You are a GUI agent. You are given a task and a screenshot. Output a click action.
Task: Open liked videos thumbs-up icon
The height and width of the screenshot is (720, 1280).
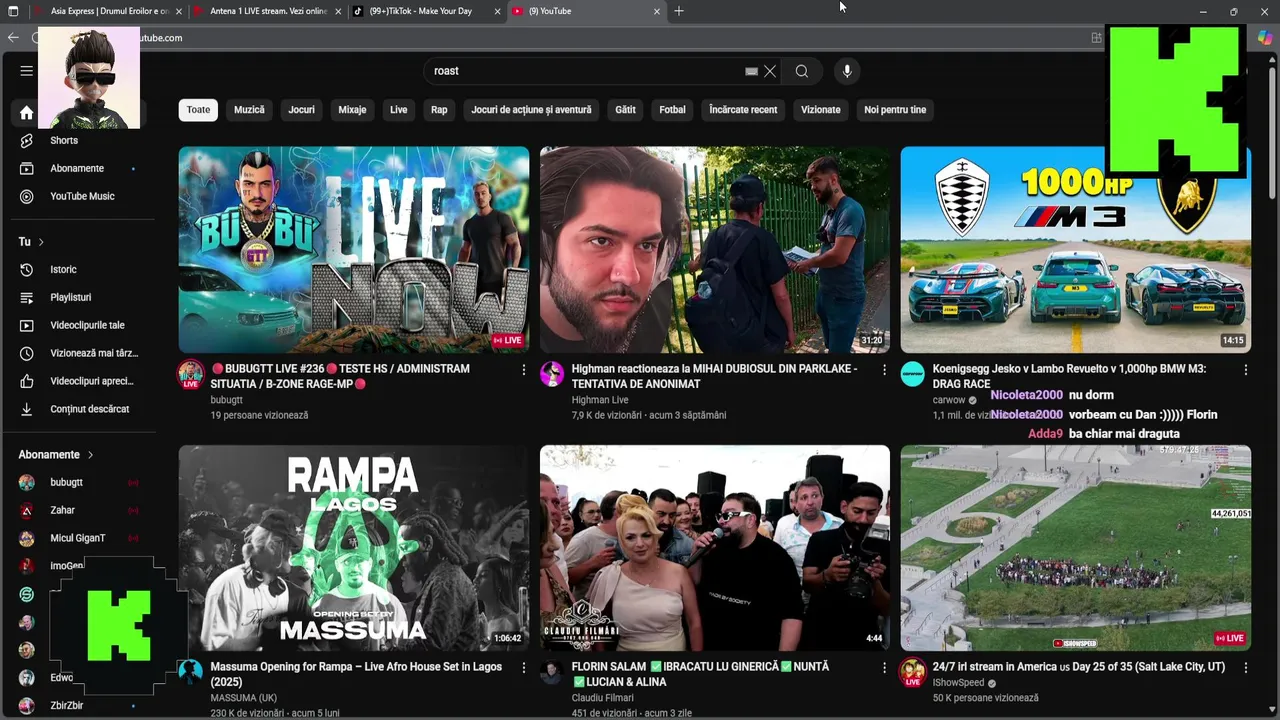tap(27, 381)
